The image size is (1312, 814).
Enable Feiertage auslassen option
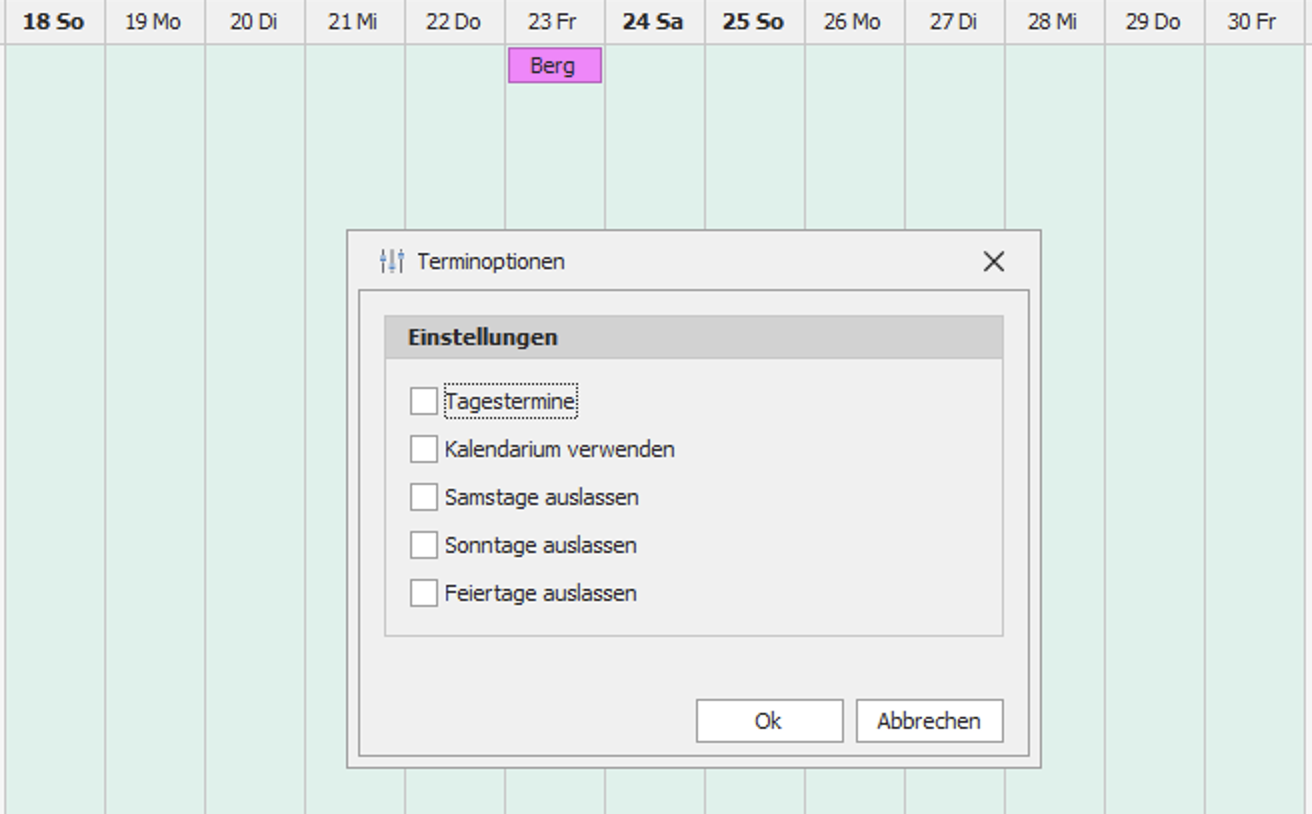point(422,592)
